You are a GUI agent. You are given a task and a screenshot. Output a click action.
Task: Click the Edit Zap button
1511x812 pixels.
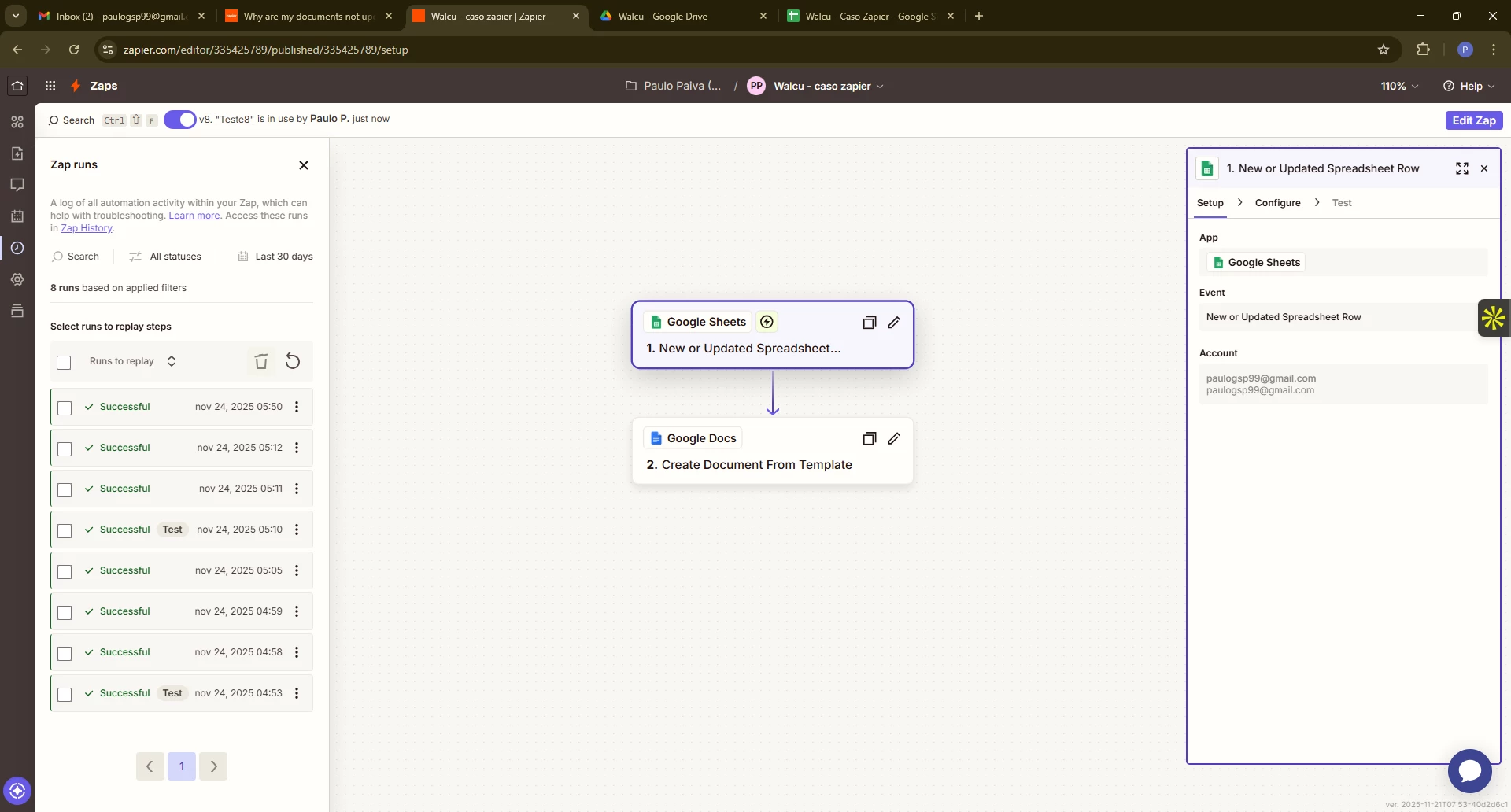(1474, 120)
